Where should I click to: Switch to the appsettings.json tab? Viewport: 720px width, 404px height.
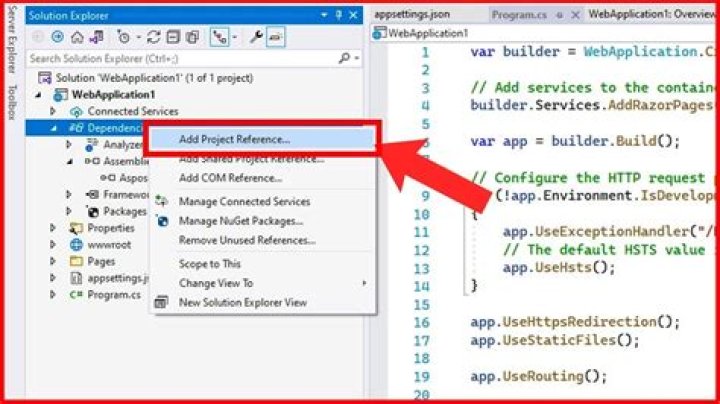[x=412, y=14]
